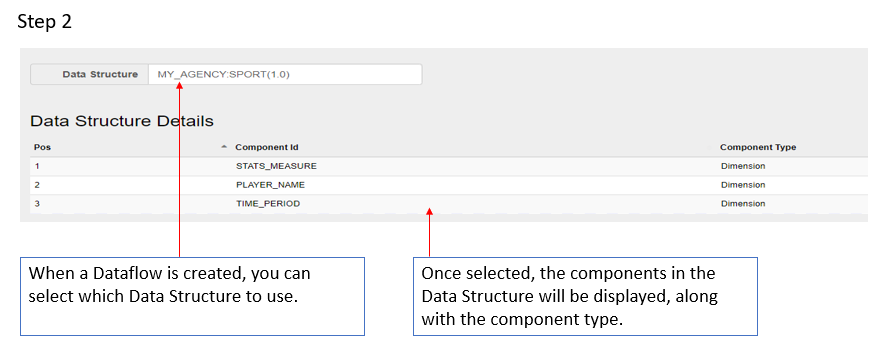Click the MY_AGENCY:SPORT(1.0) value text
The height and width of the screenshot is (361, 890).
[x=224, y=74]
